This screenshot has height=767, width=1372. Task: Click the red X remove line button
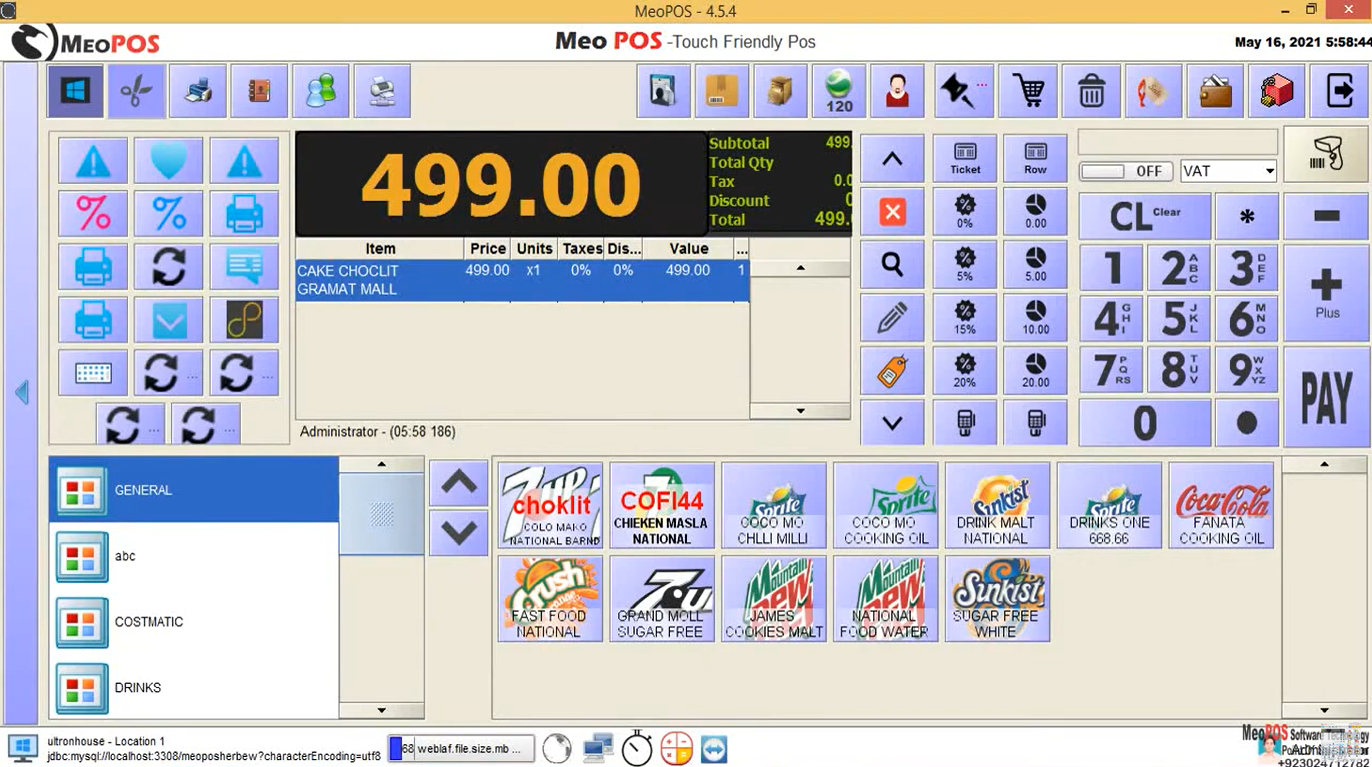(892, 212)
